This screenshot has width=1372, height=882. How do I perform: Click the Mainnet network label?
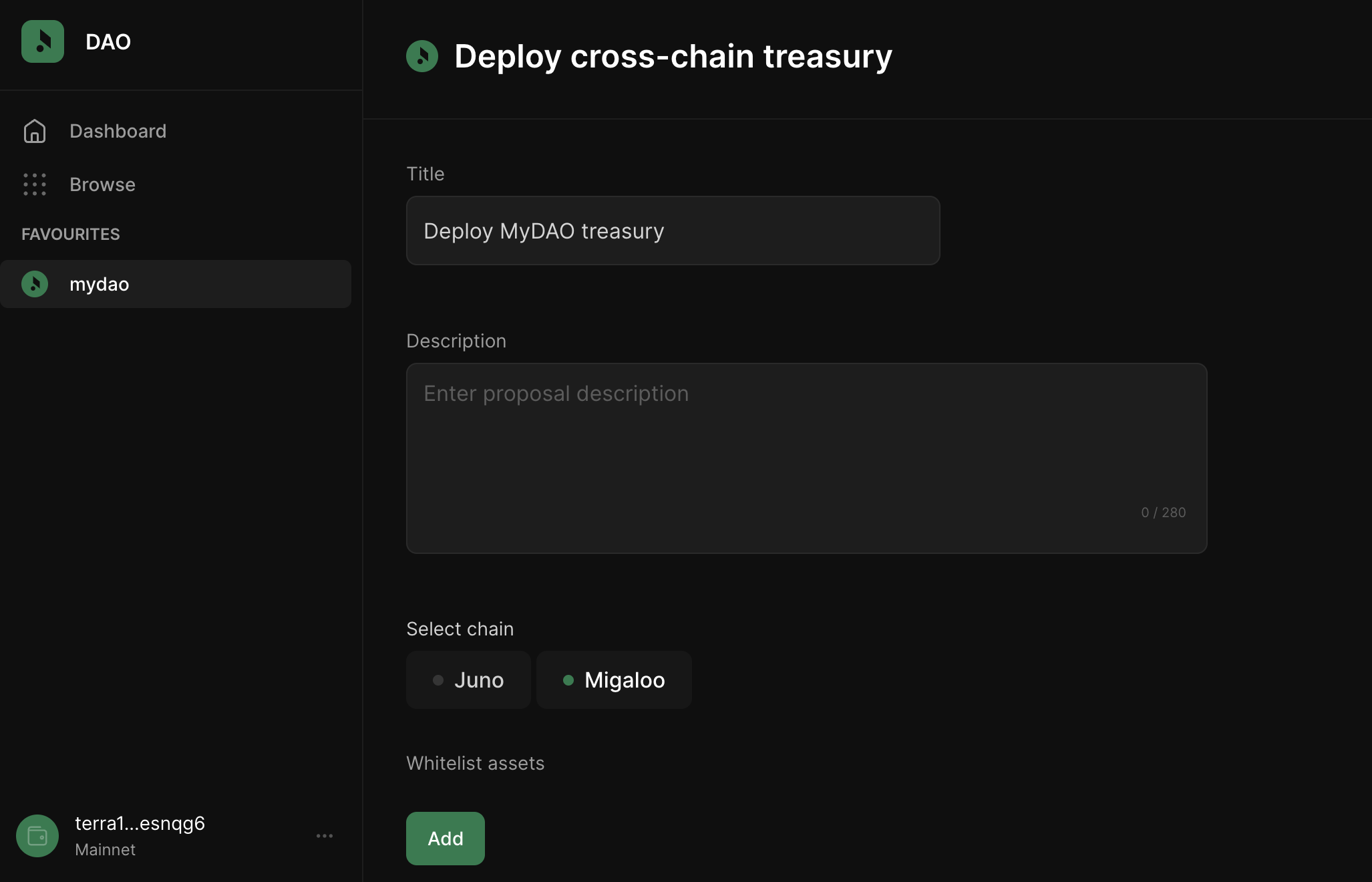[x=106, y=849]
